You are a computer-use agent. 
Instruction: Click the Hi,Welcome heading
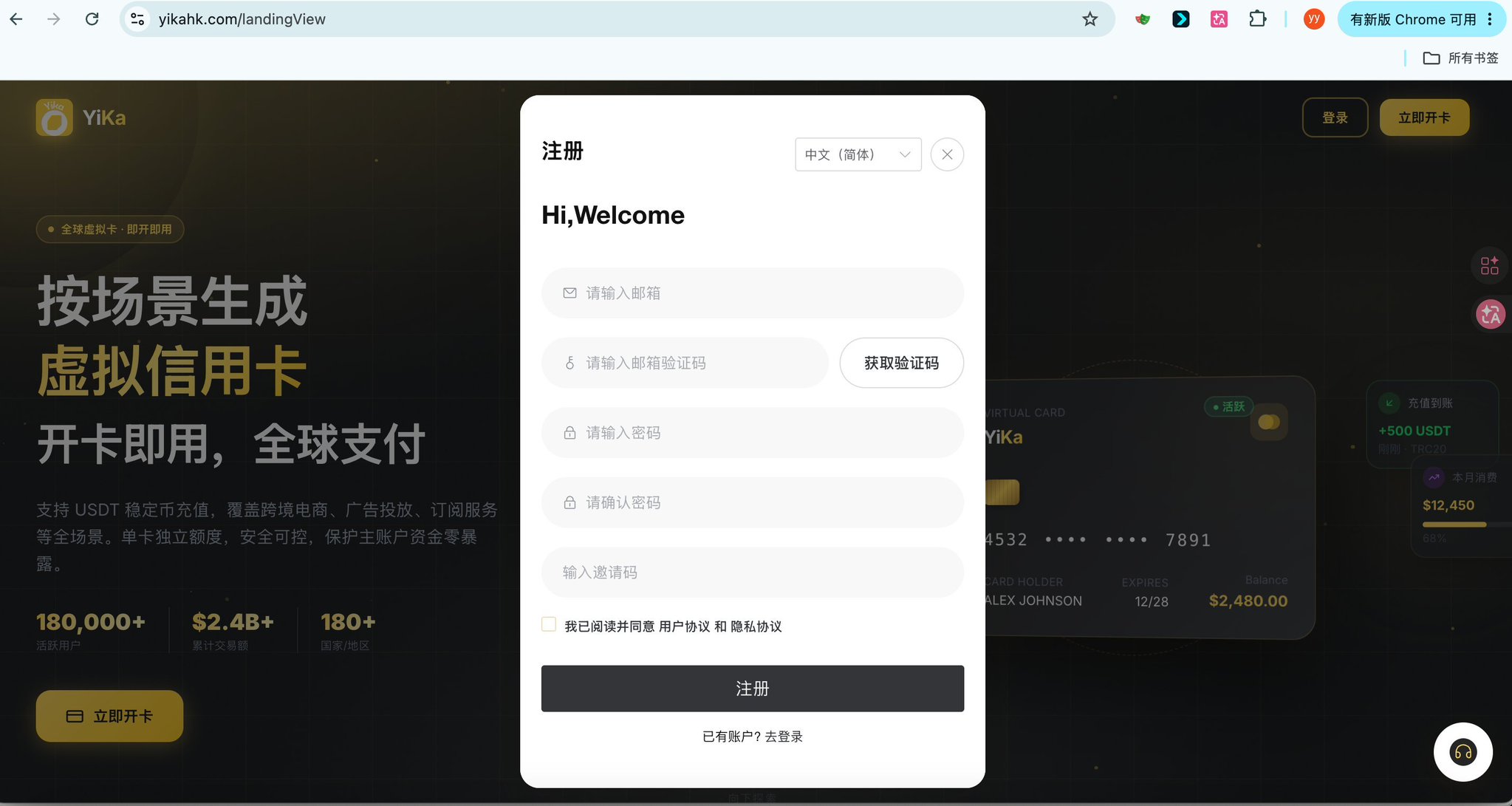613,215
